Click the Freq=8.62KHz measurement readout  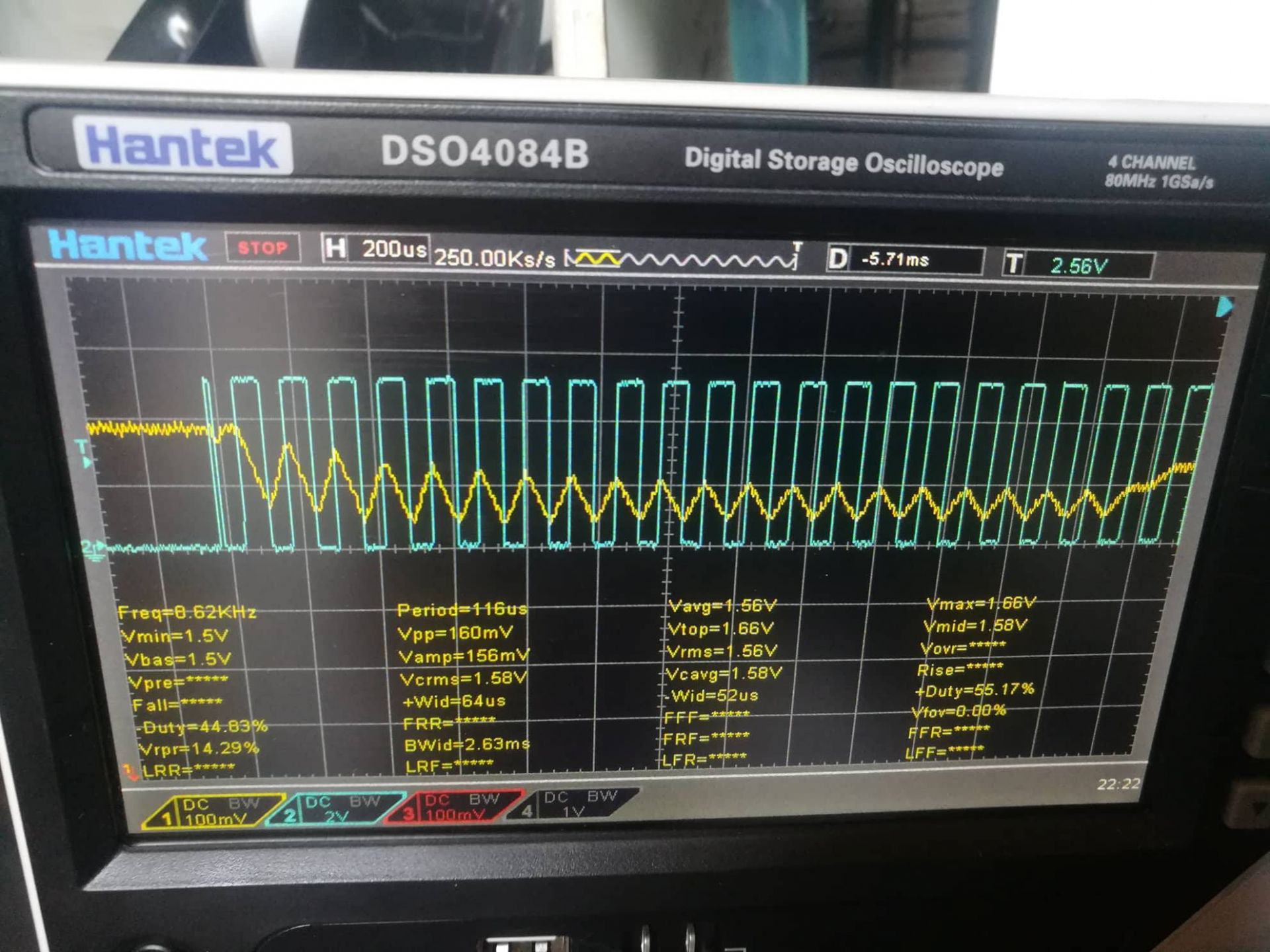pos(187,612)
